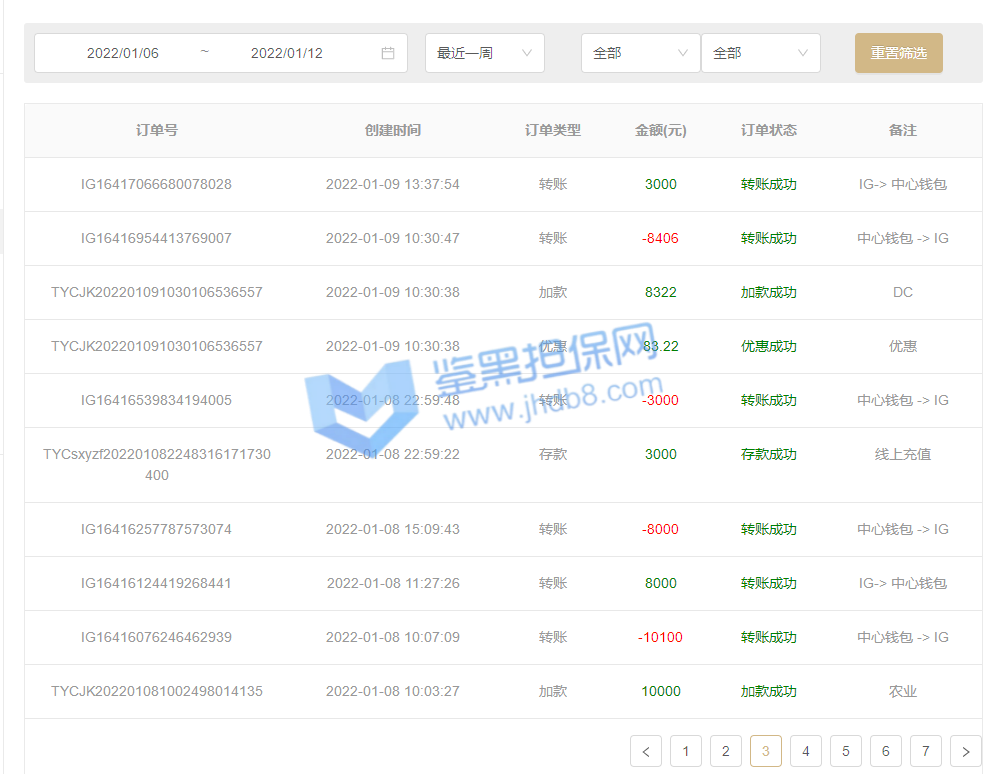Image resolution: width=999 pixels, height=774 pixels.
Task: Click order number IG16417066680078028
Action: [x=157, y=184]
